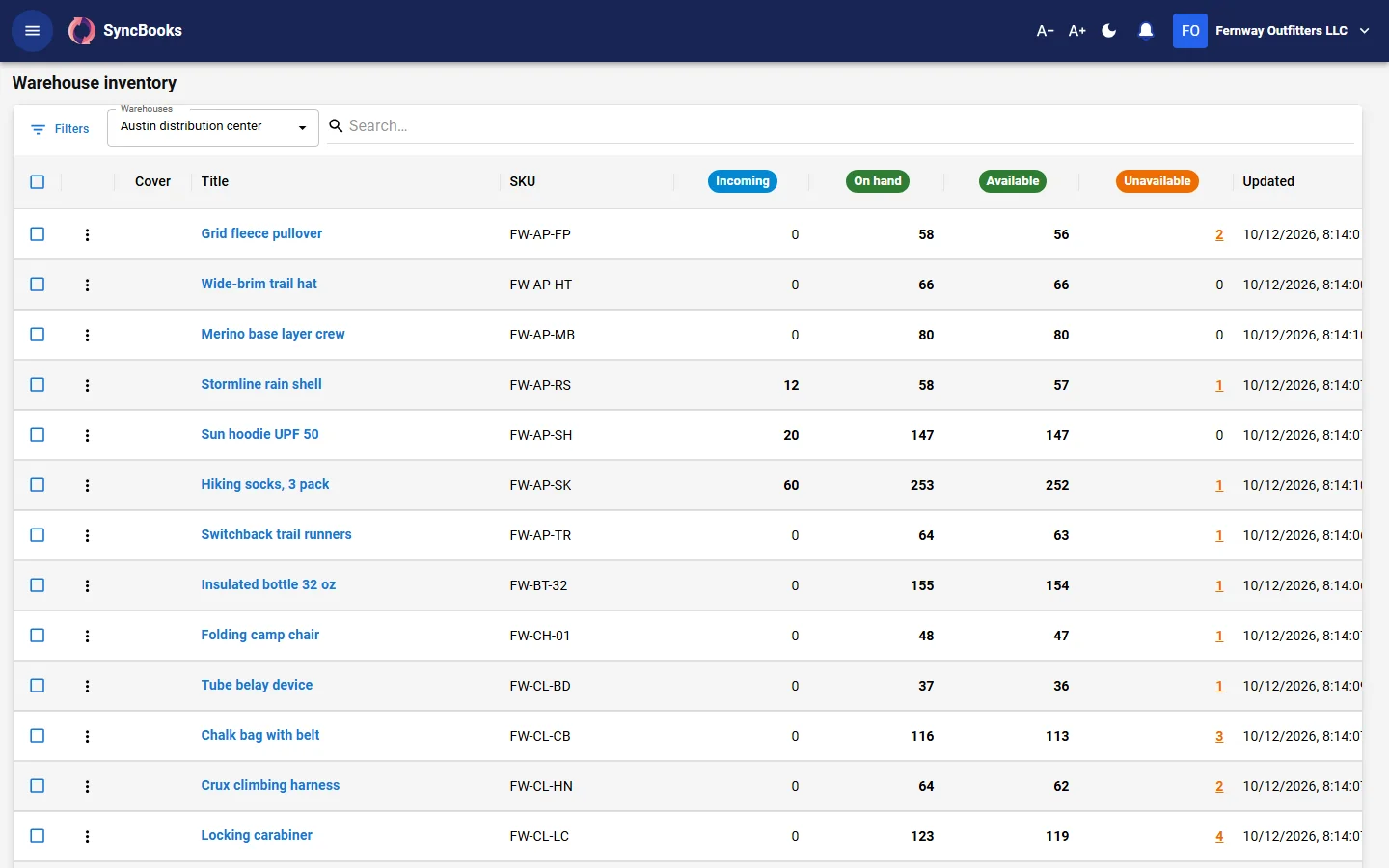Open row actions for Wide-brim trail hat
Image resolution: width=1389 pixels, height=868 pixels.
(x=88, y=285)
